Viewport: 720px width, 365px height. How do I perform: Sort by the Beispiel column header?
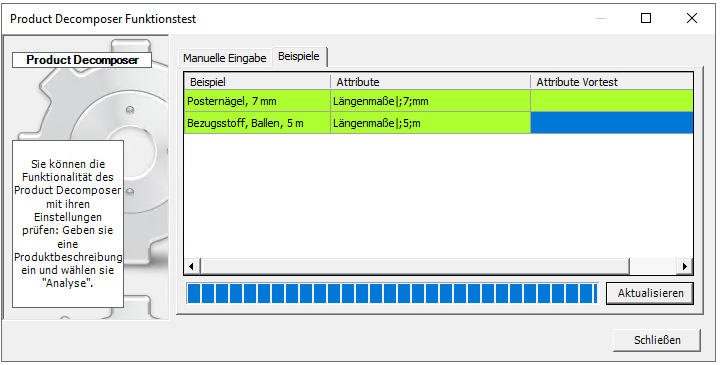[257, 82]
